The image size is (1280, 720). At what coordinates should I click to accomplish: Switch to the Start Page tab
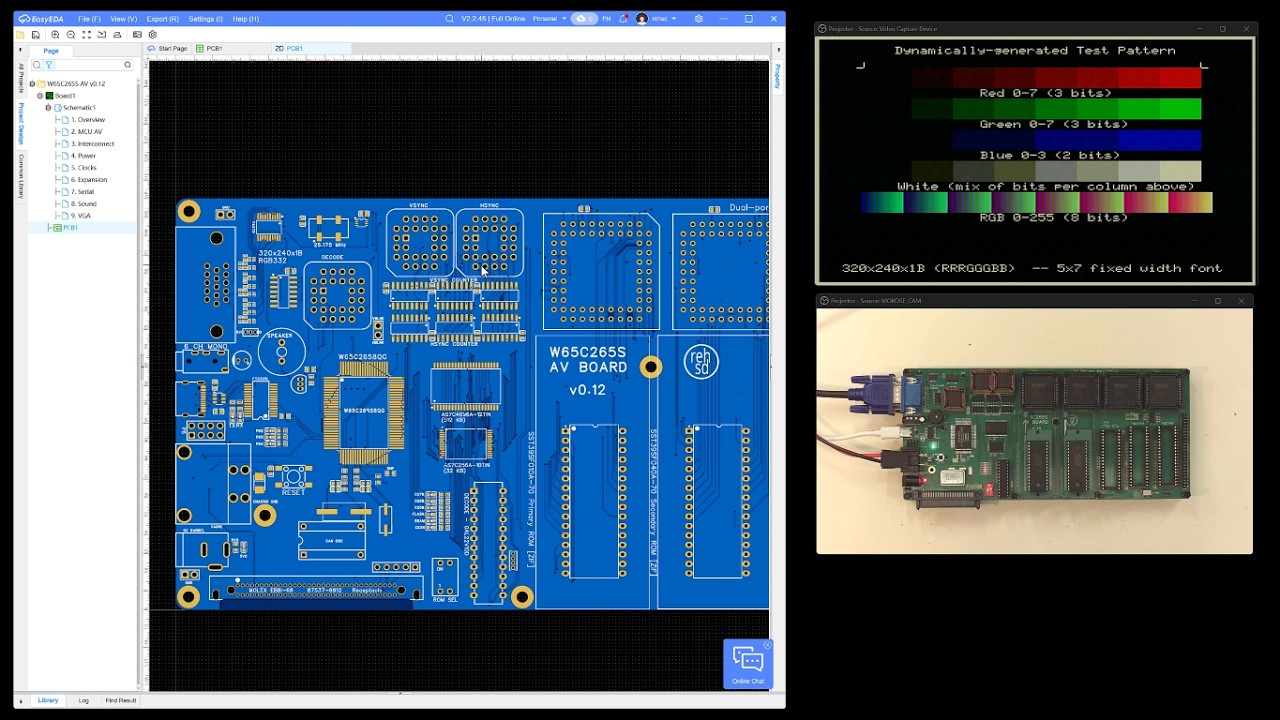point(167,48)
